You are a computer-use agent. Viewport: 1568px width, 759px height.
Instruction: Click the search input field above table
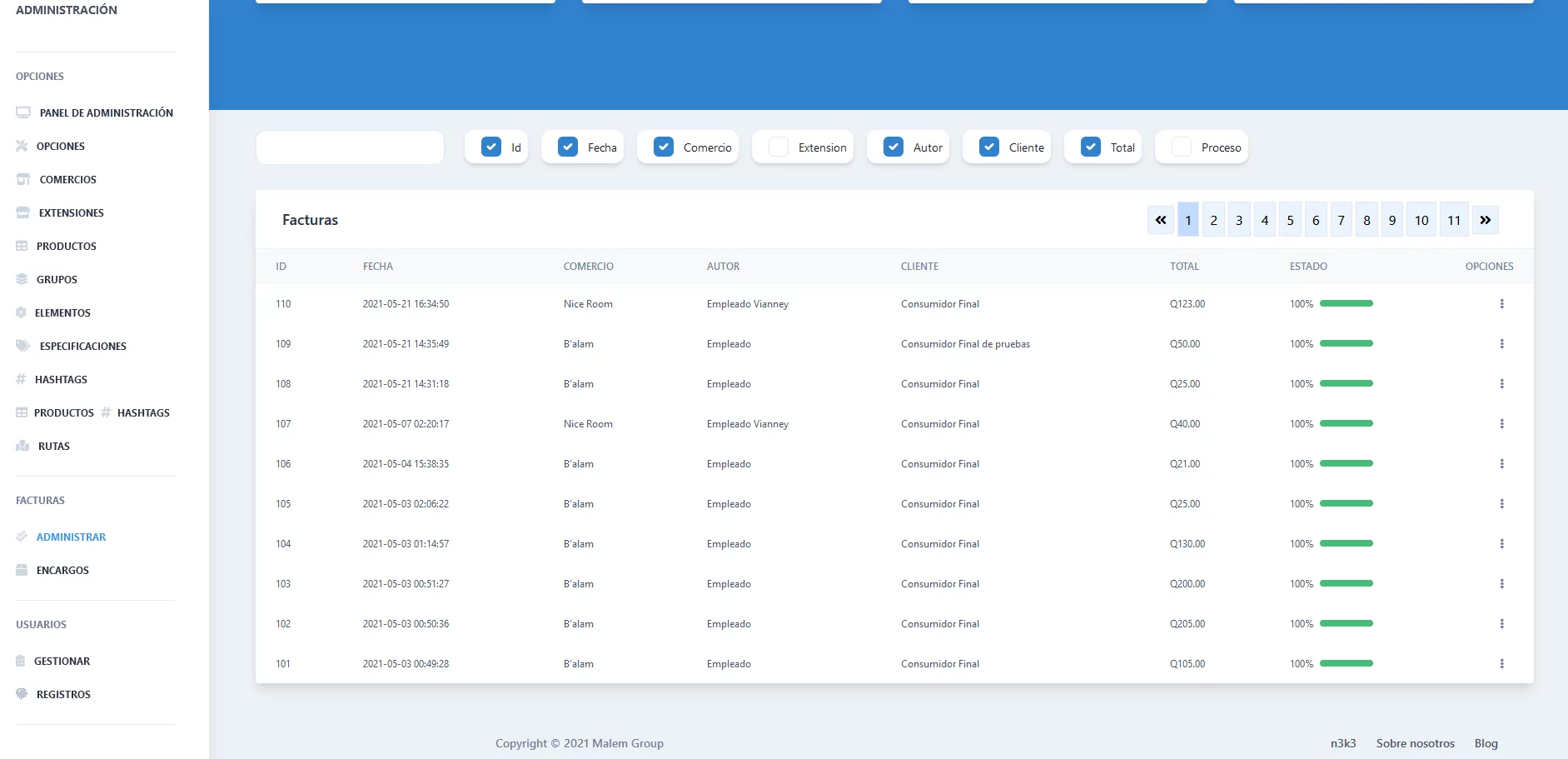click(350, 147)
